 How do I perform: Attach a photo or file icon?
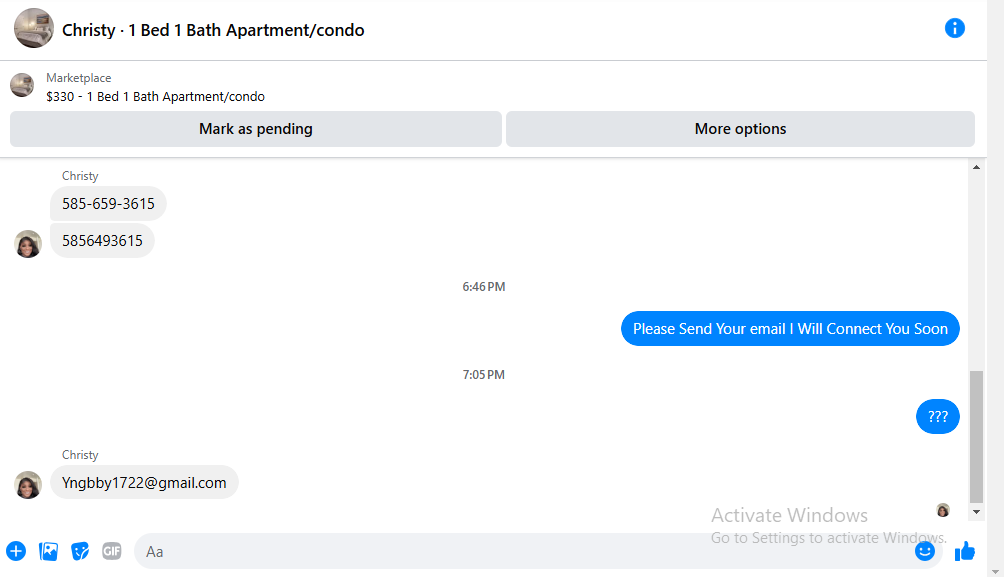pos(48,551)
